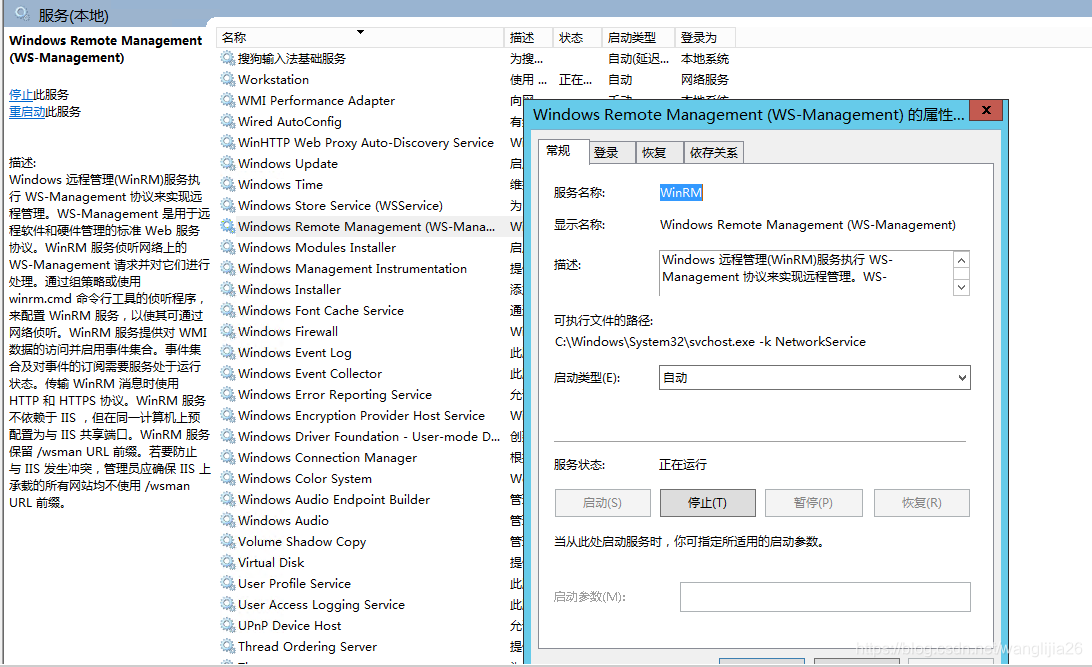Click the 自动(延迟... startup type cell

(638, 58)
